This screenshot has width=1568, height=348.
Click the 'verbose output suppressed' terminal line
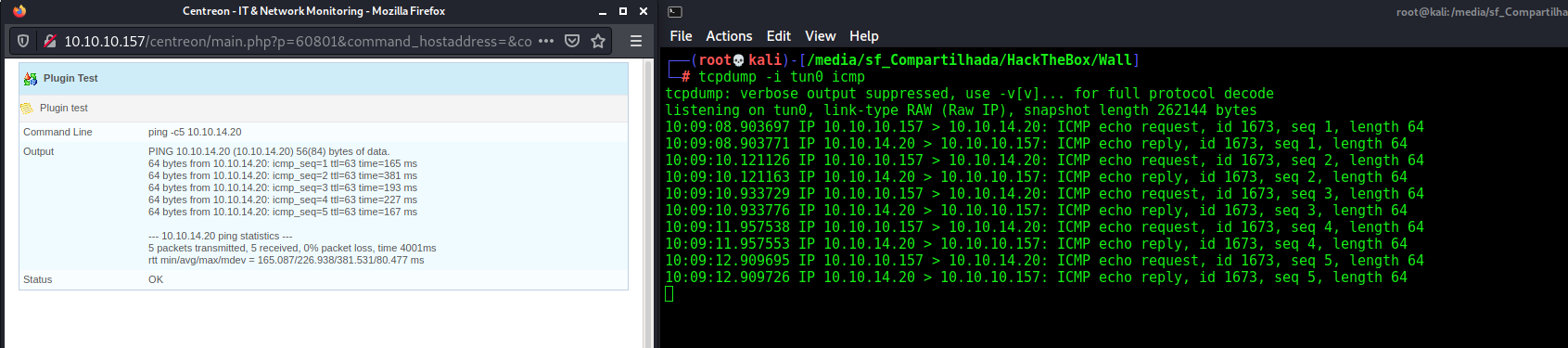tap(969, 94)
